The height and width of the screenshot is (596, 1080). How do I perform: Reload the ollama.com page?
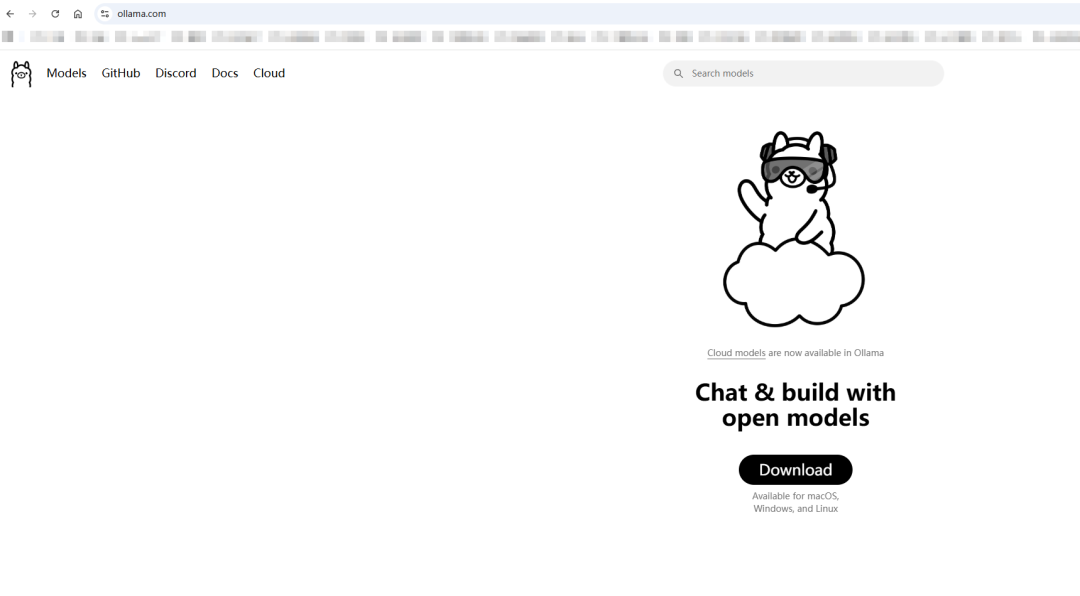(55, 14)
